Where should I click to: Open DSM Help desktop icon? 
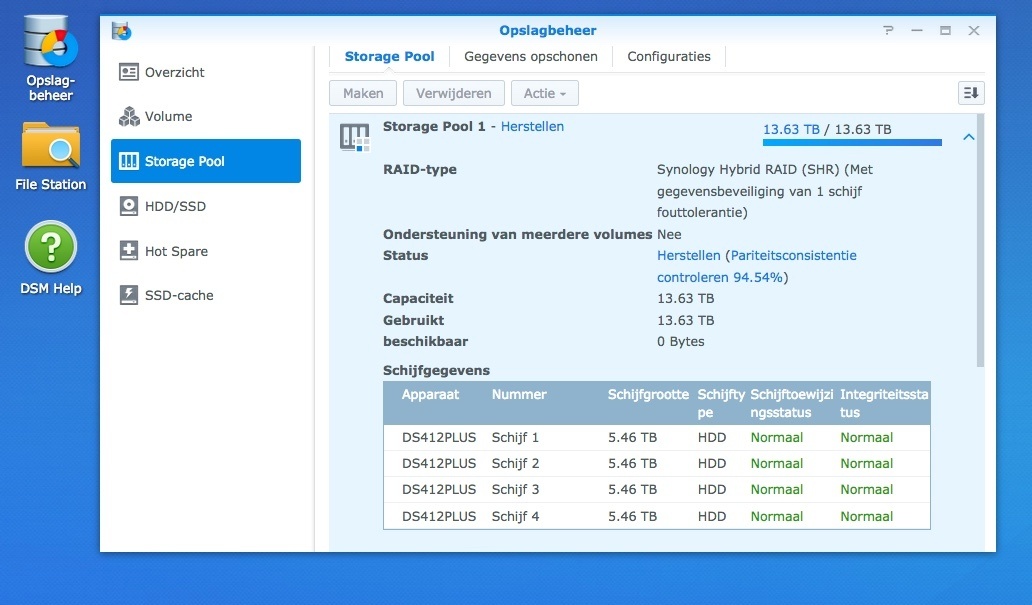point(51,258)
